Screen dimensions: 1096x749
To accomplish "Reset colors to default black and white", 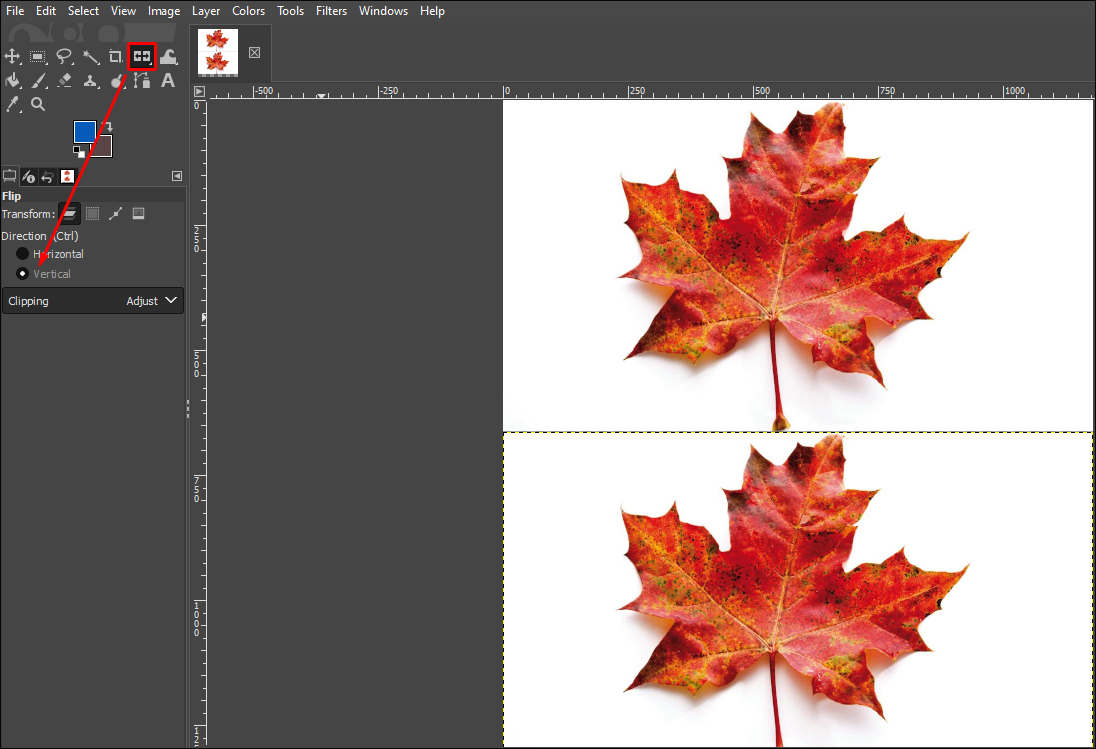I will (79, 152).
